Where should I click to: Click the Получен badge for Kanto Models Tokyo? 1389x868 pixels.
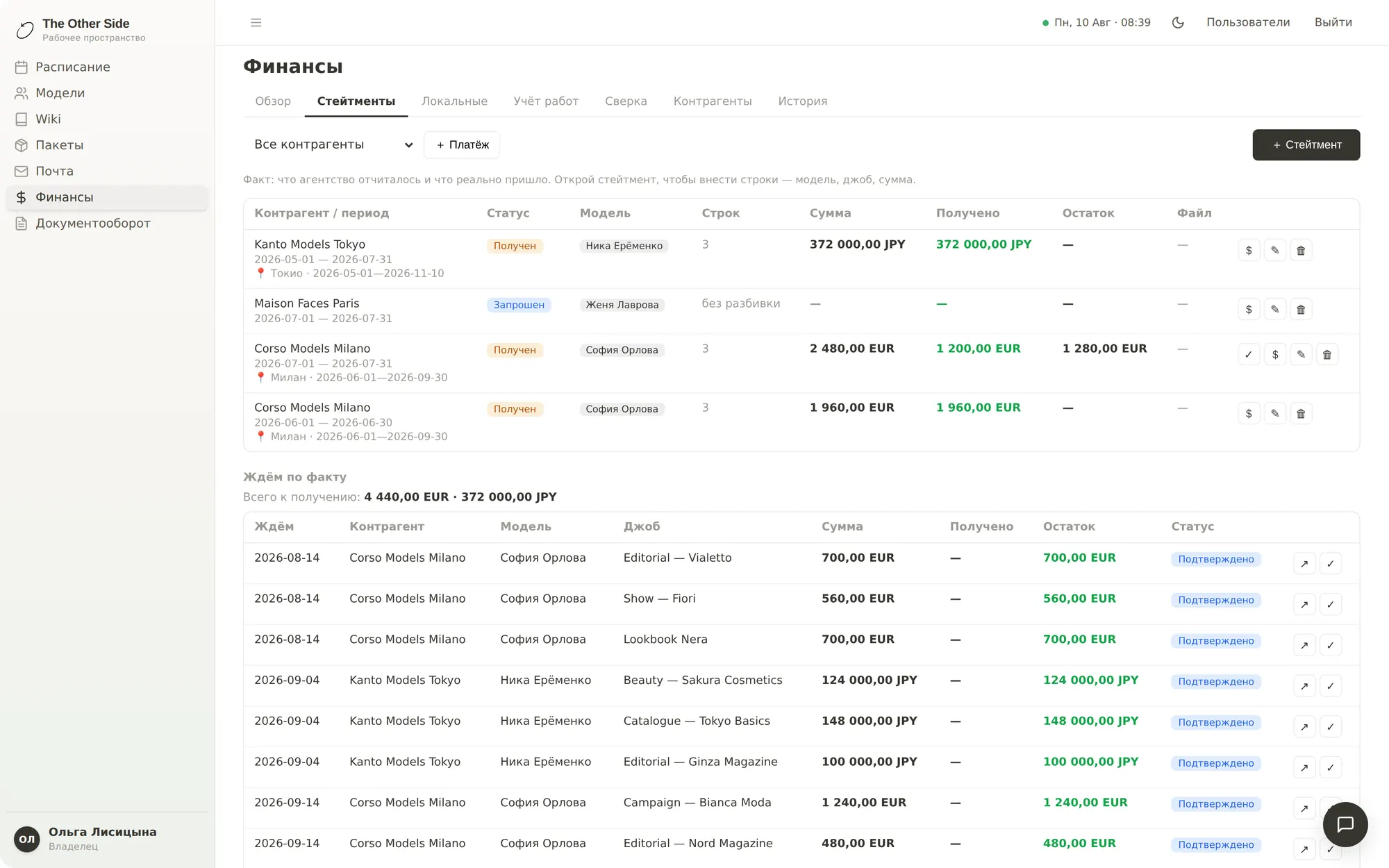pyautogui.click(x=515, y=246)
